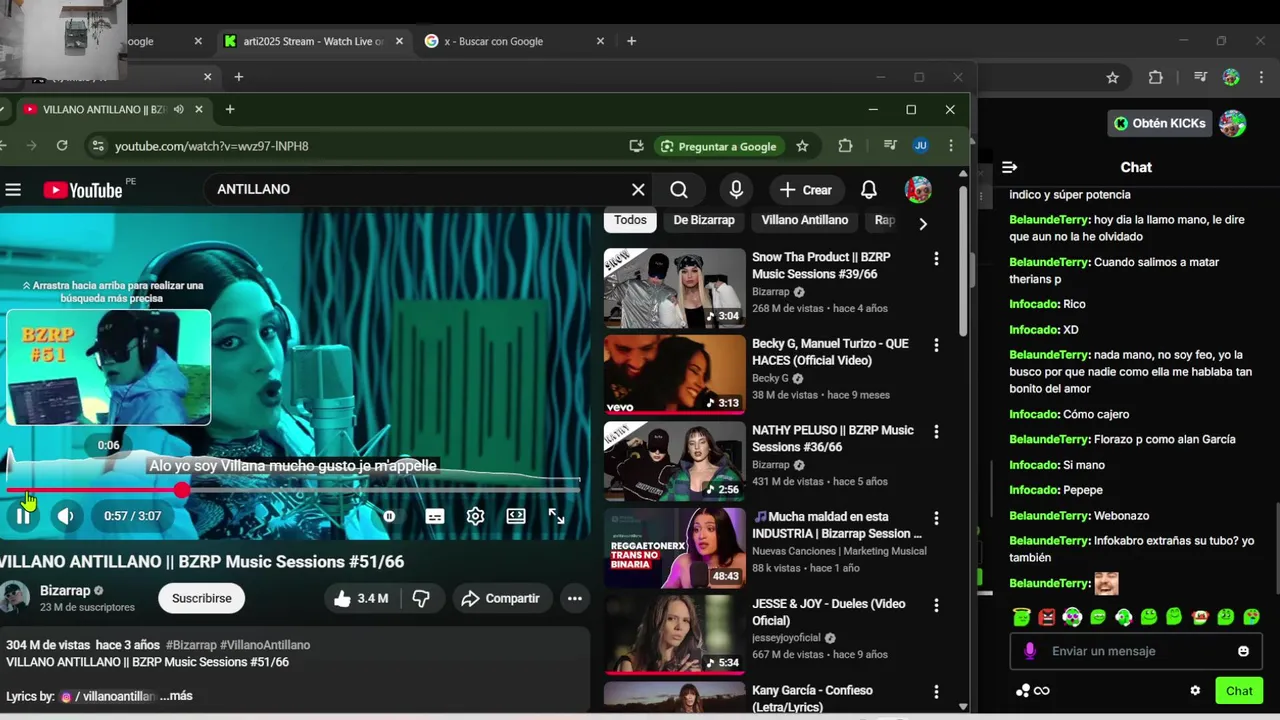The height and width of the screenshot is (720, 1280).
Task: Open the YouTube account avatar menu
Action: tap(918, 190)
